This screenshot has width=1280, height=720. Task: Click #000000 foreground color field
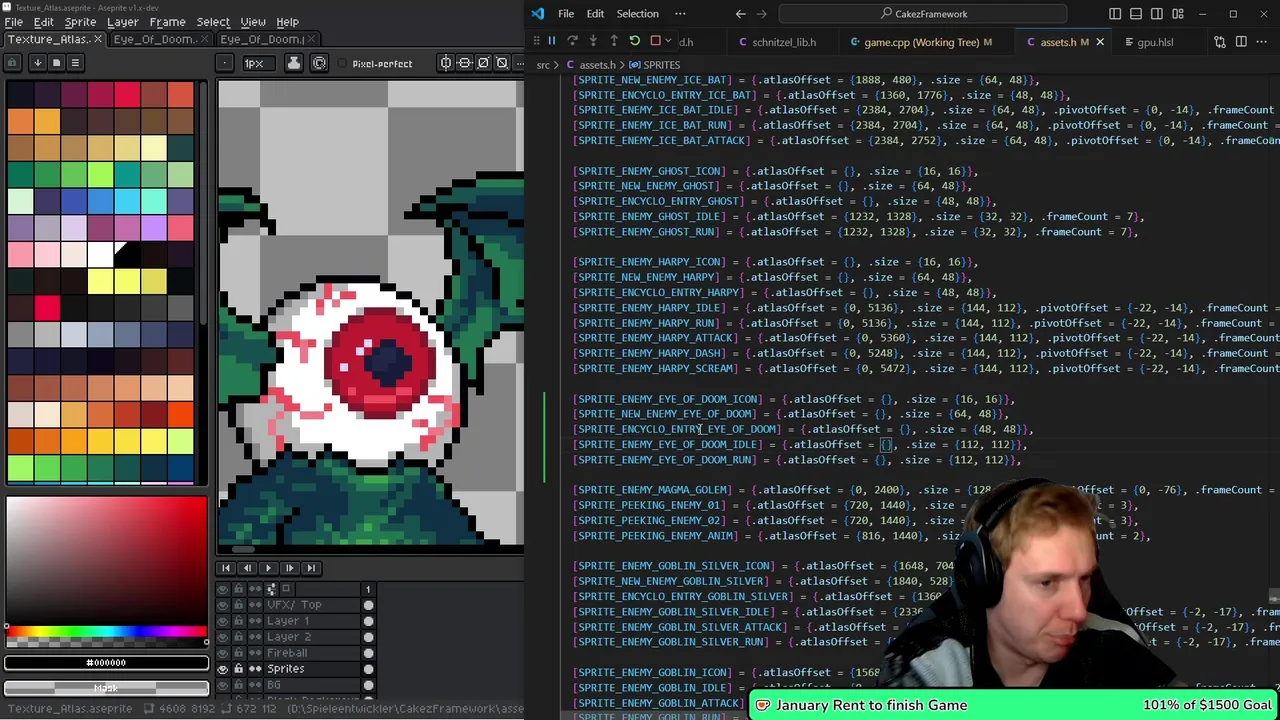(106, 662)
